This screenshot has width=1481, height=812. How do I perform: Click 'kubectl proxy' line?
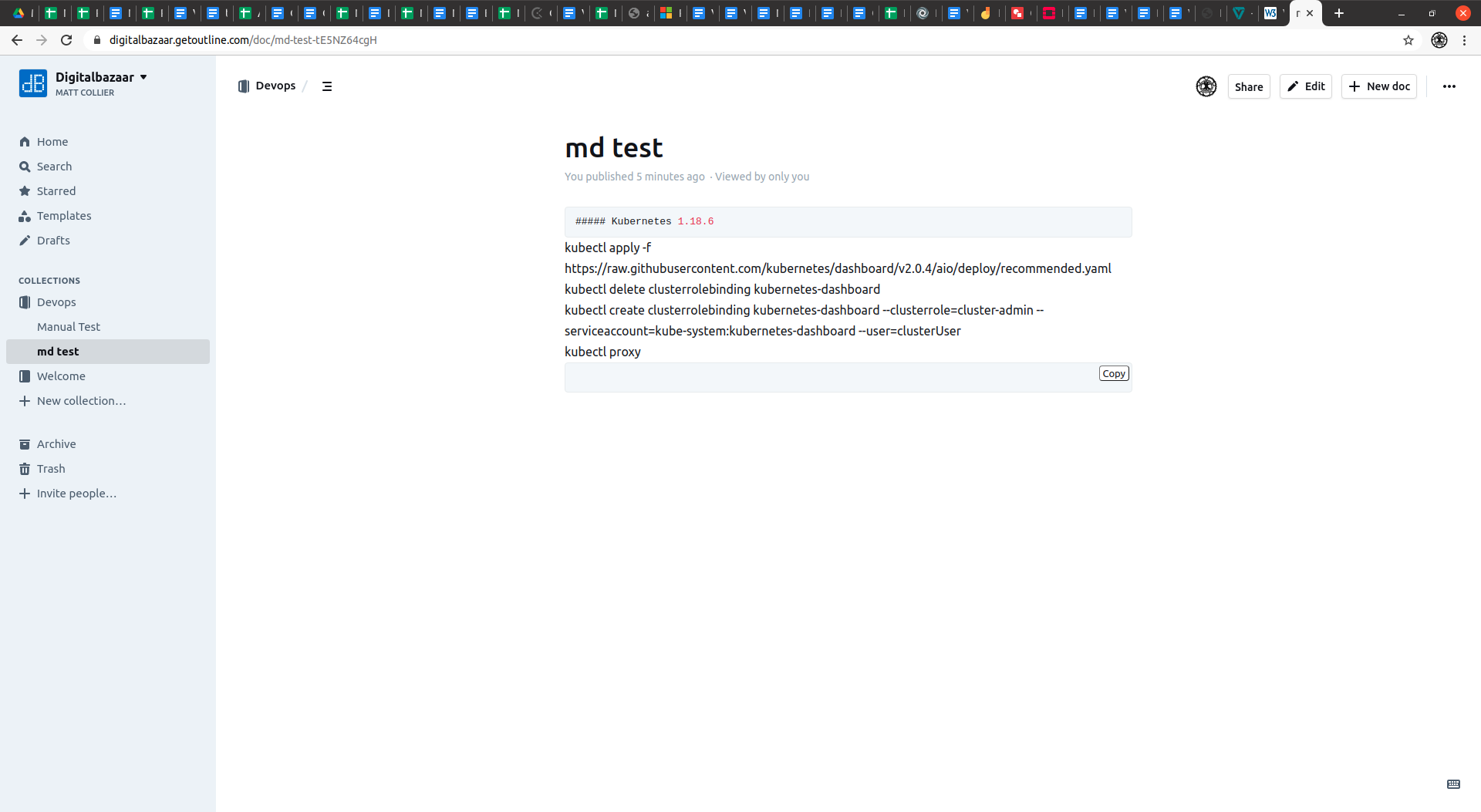coord(602,352)
